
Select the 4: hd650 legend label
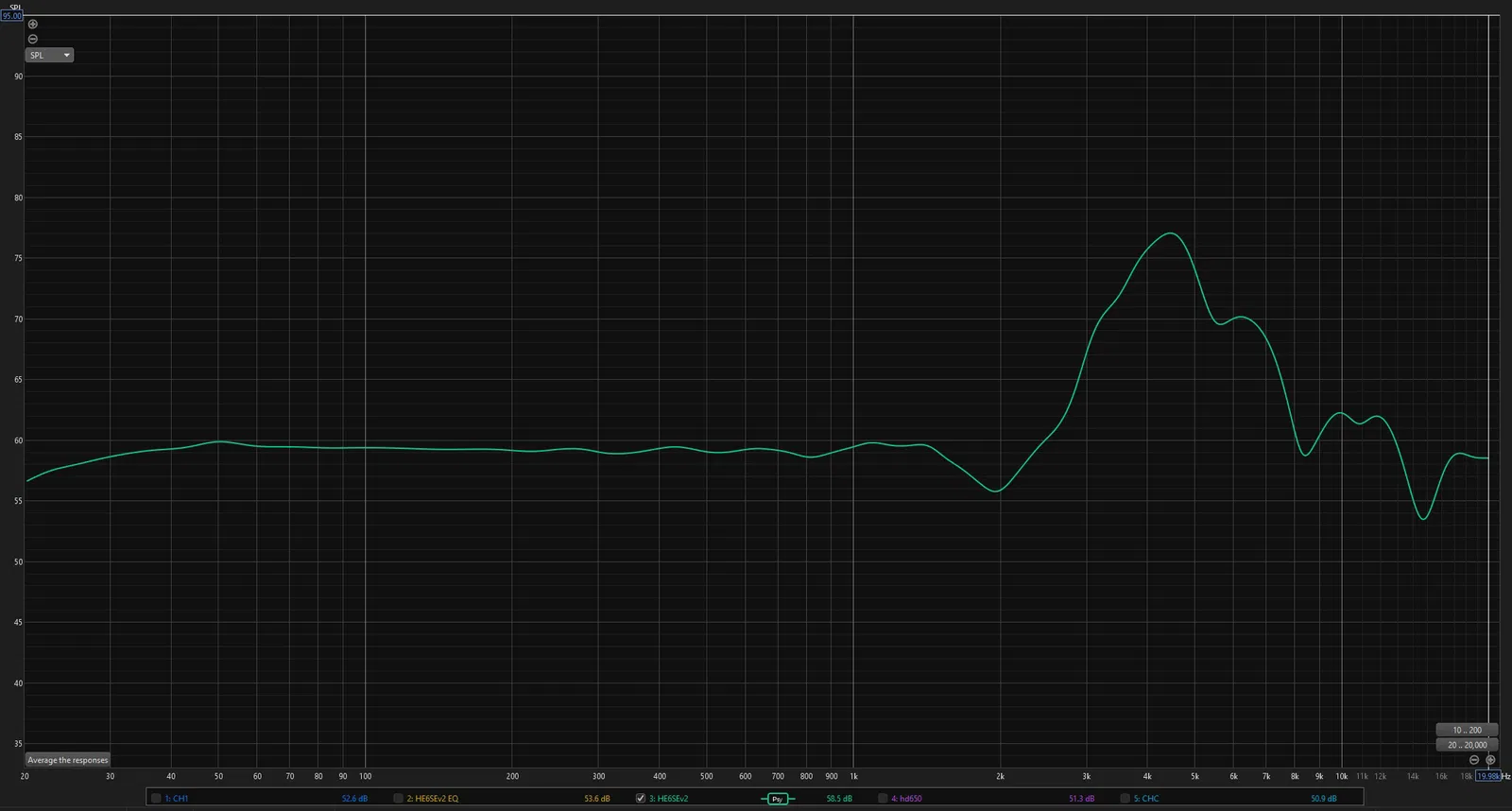(x=906, y=799)
